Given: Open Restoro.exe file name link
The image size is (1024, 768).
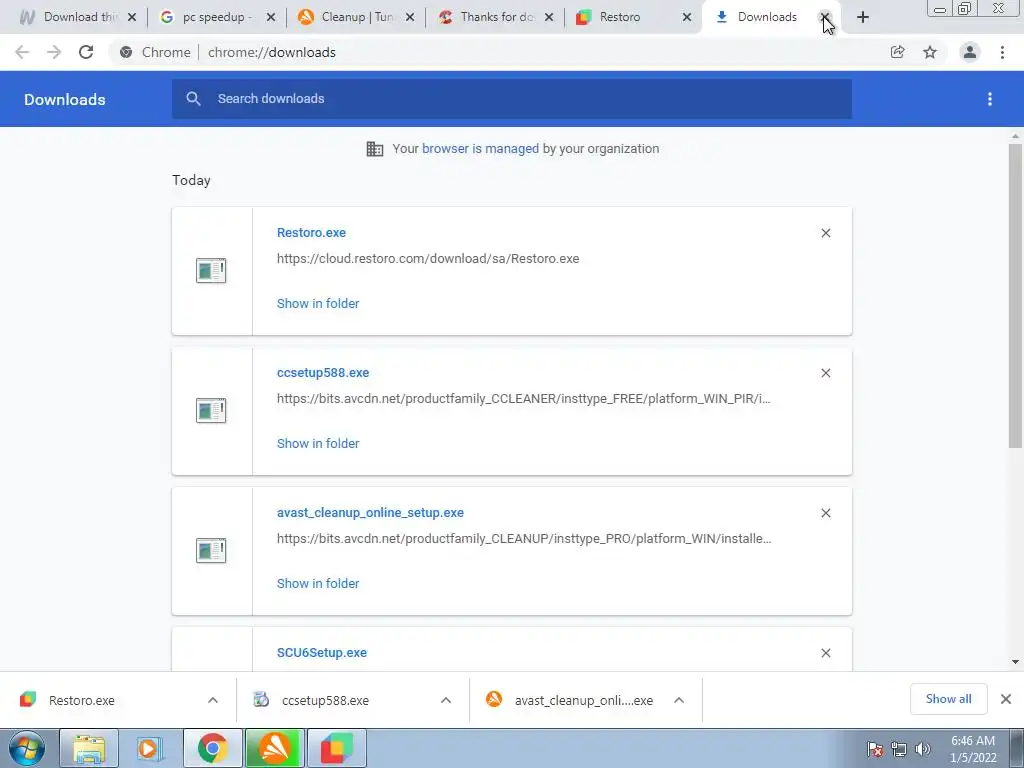Looking at the screenshot, I should (x=312, y=233).
